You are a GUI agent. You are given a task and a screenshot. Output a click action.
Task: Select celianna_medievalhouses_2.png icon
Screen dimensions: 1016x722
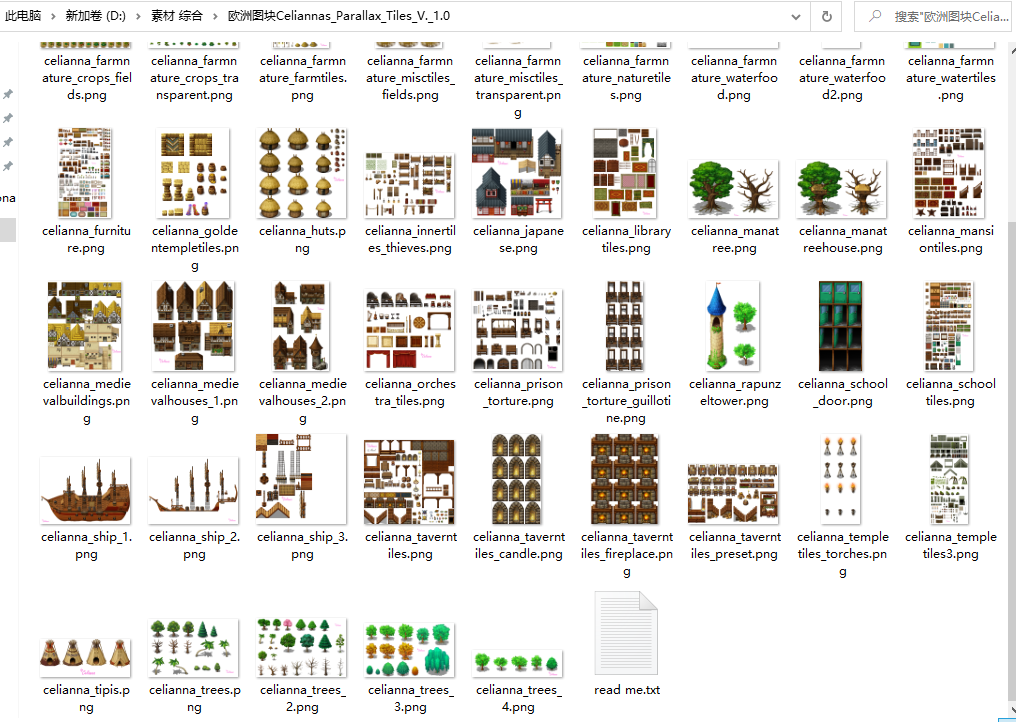[301, 326]
